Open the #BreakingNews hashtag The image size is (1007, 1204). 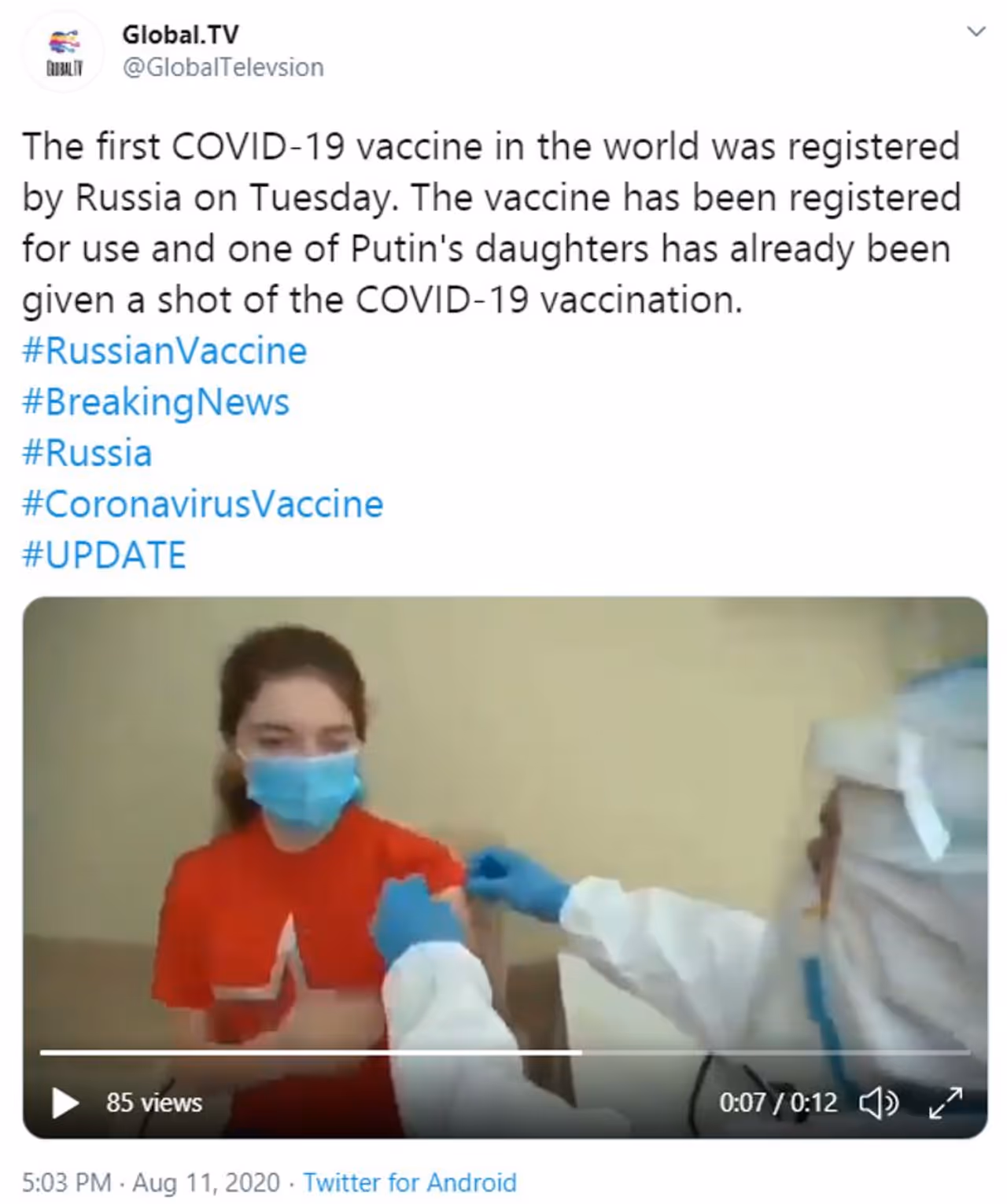pyautogui.click(x=157, y=403)
